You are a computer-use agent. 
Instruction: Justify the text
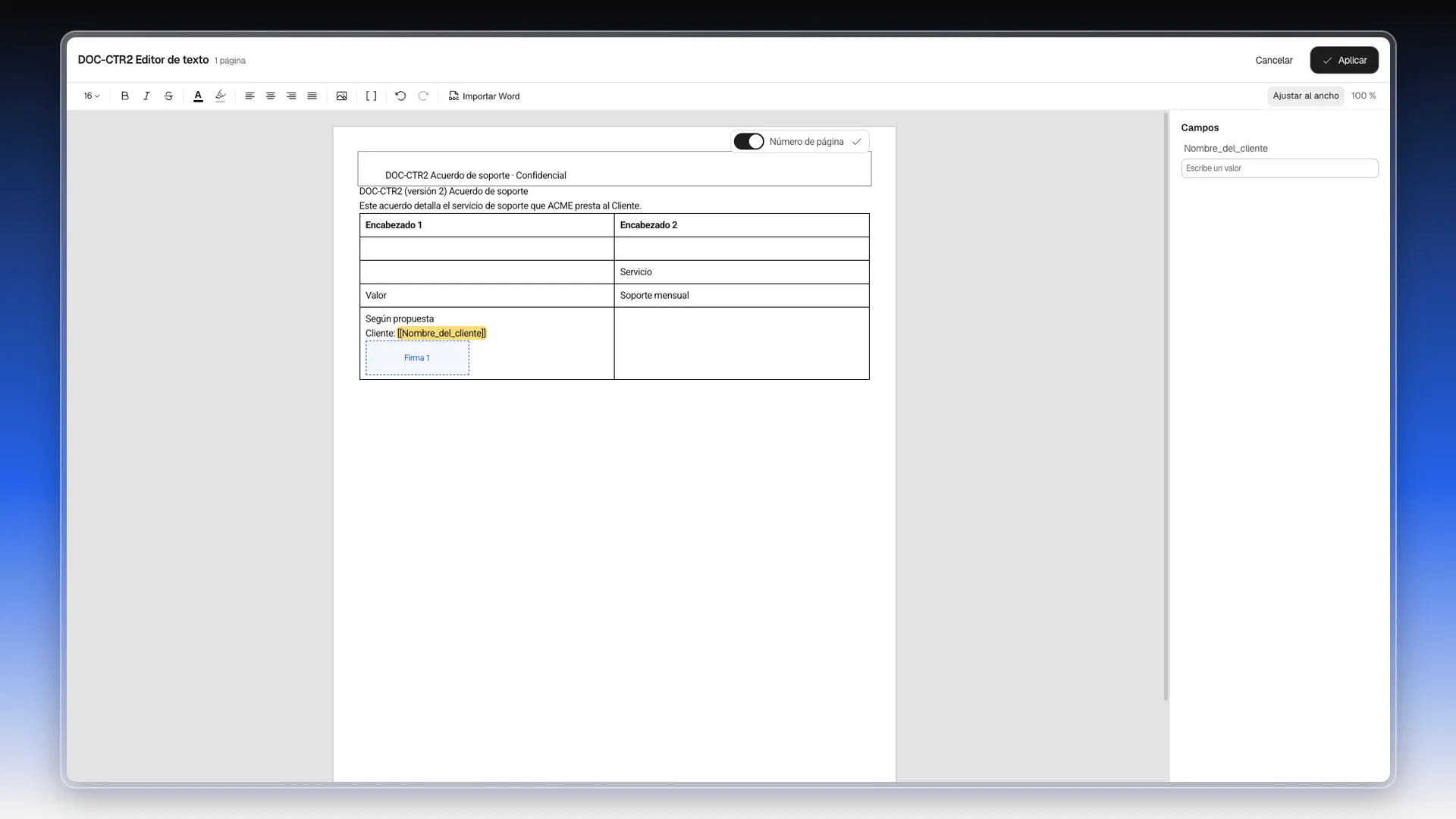click(312, 96)
